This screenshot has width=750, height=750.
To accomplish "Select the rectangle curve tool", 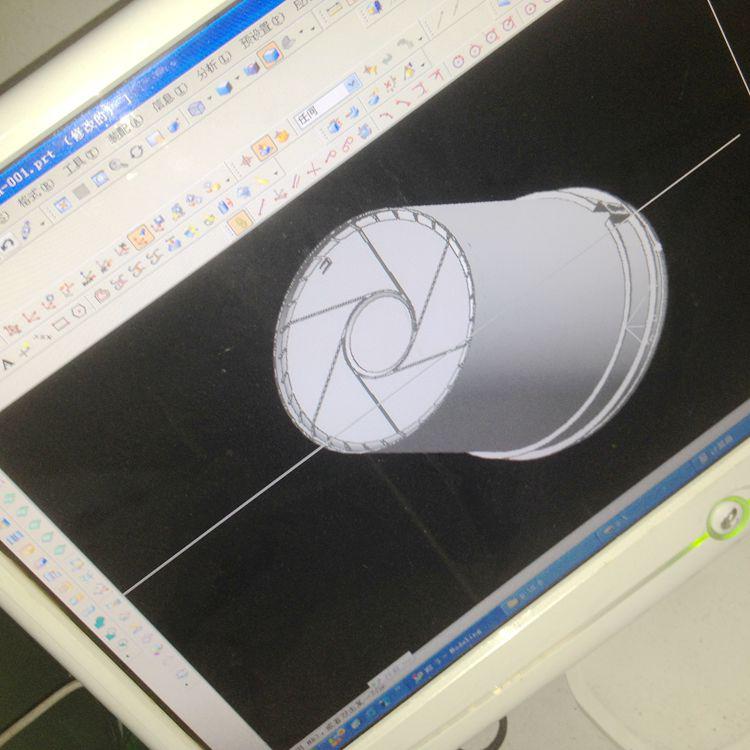I will point(61,324).
